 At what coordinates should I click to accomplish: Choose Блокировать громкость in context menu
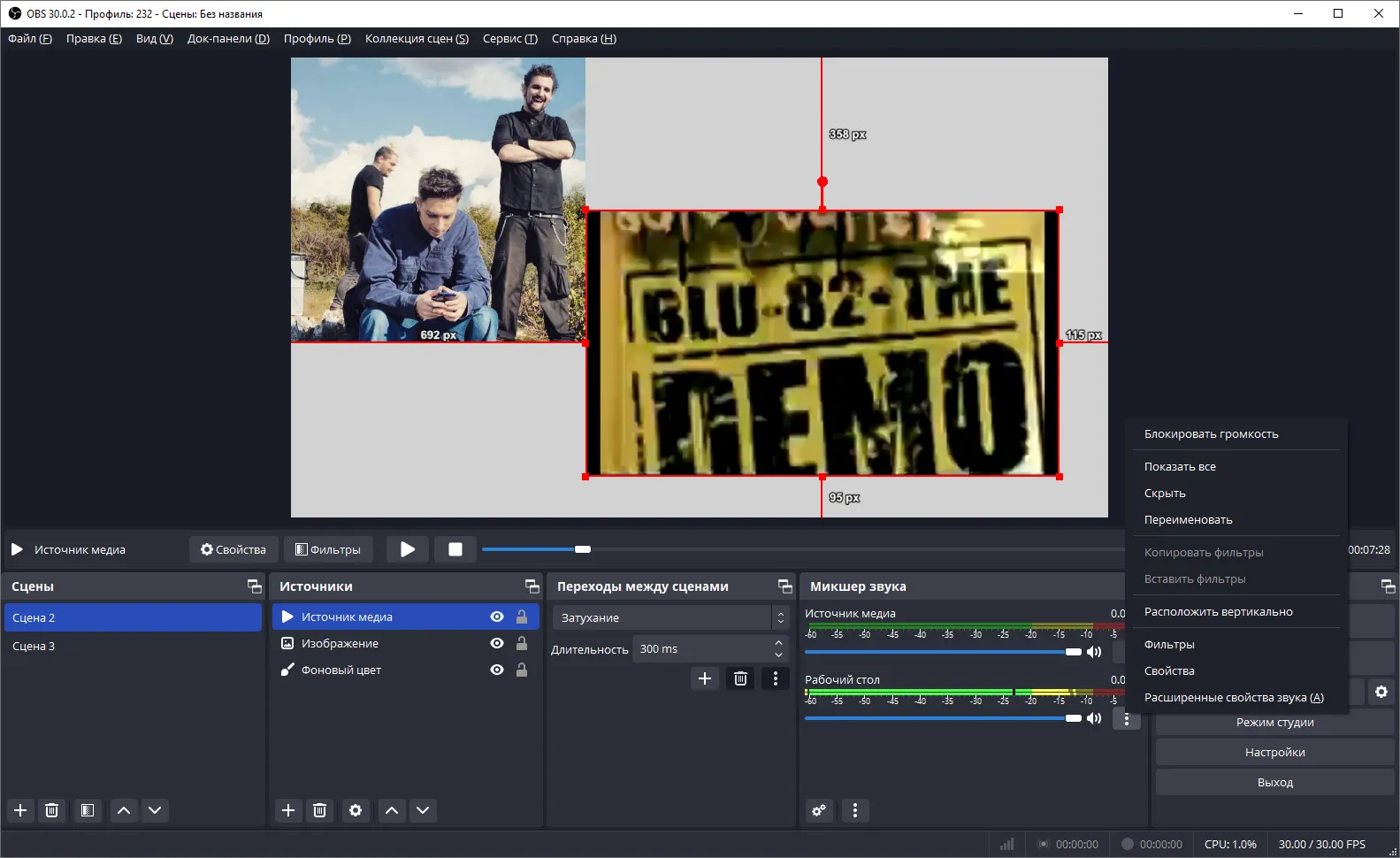(1236, 434)
